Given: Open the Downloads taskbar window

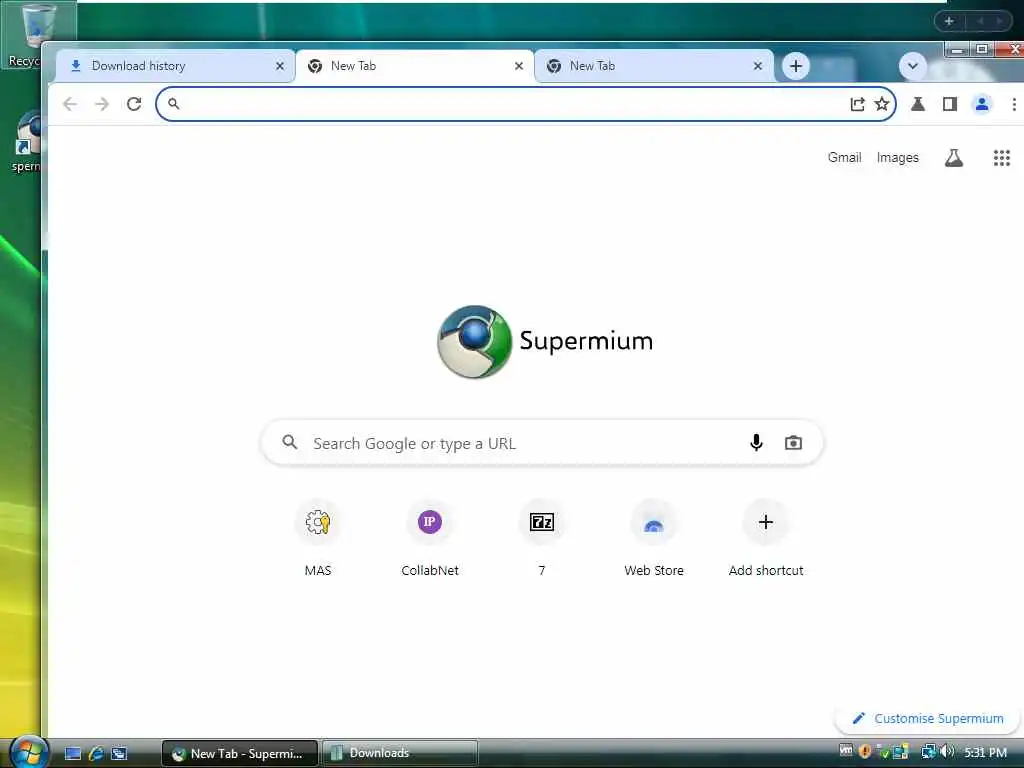Looking at the screenshot, I should 400,753.
